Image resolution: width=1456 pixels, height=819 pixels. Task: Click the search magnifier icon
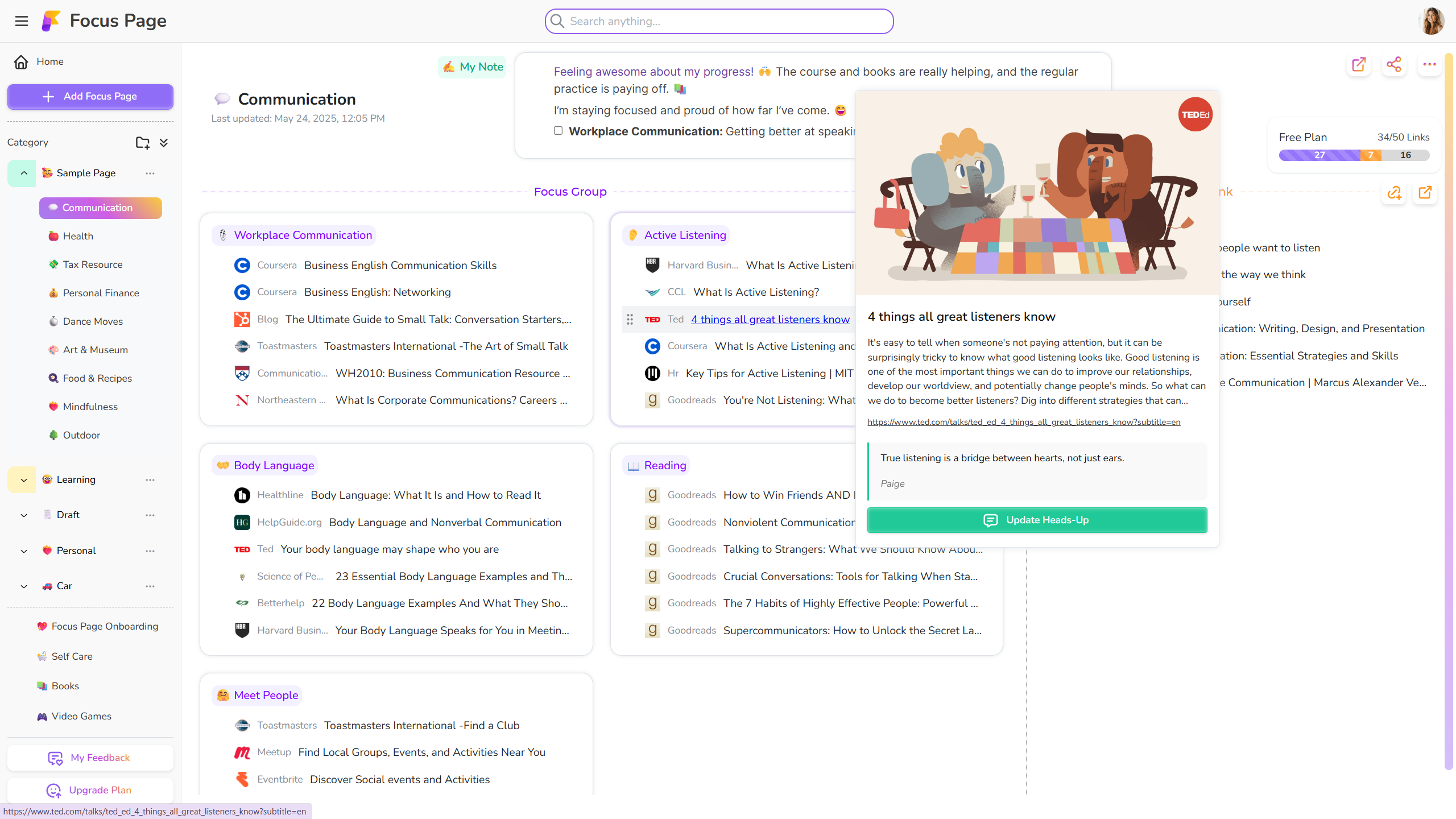coord(557,21)
